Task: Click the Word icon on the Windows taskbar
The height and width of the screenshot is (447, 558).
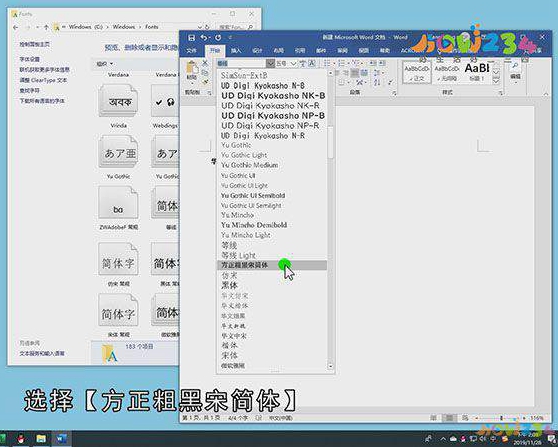Action: pyautogui.click(x=61, y=438)
